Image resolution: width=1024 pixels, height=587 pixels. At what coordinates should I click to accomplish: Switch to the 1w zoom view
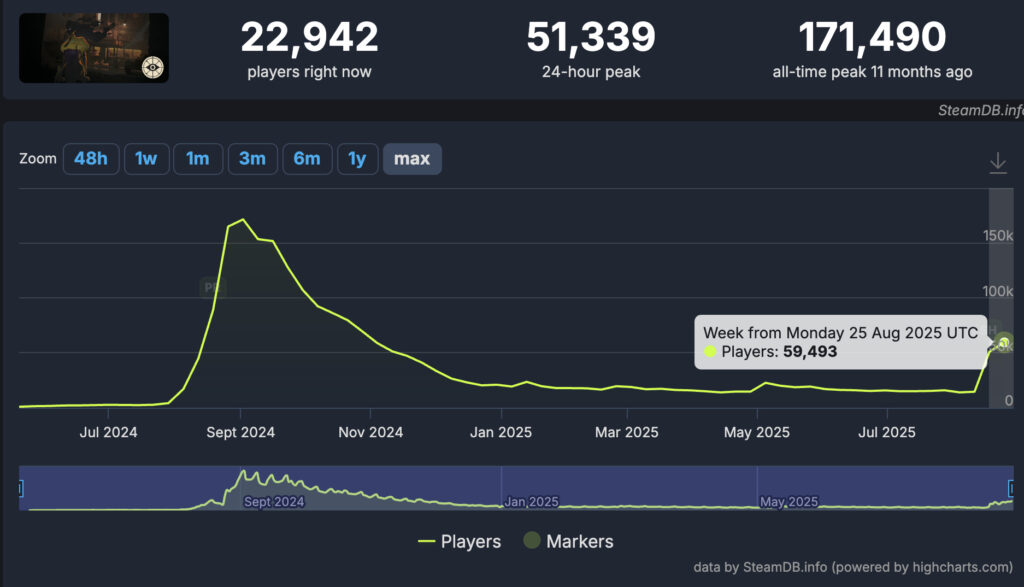click(146, 158)
